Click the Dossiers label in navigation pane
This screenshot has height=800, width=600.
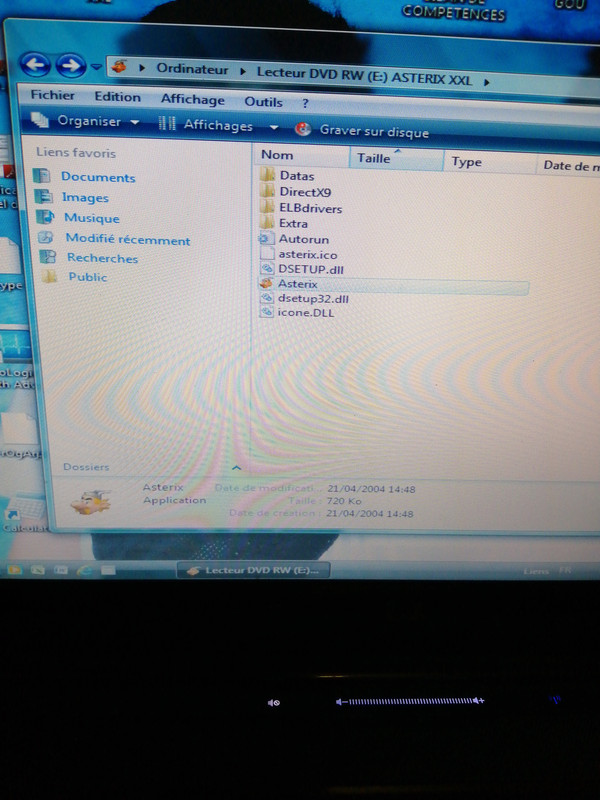[86, 467]
